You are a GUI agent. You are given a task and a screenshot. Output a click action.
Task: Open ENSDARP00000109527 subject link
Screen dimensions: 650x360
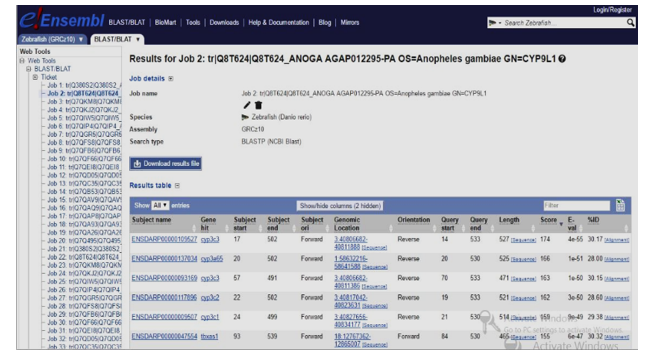(164, 239)
